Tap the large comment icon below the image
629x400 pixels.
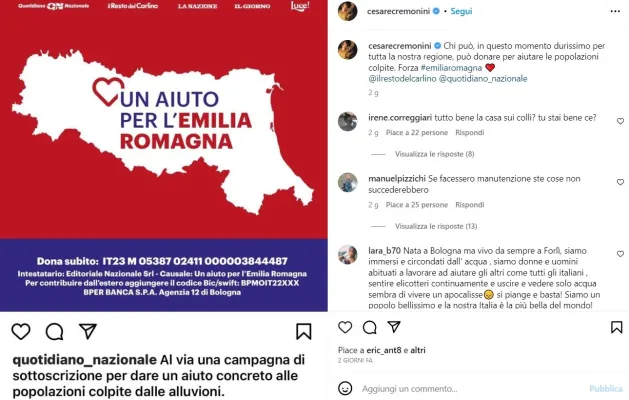tap(55, 331)
